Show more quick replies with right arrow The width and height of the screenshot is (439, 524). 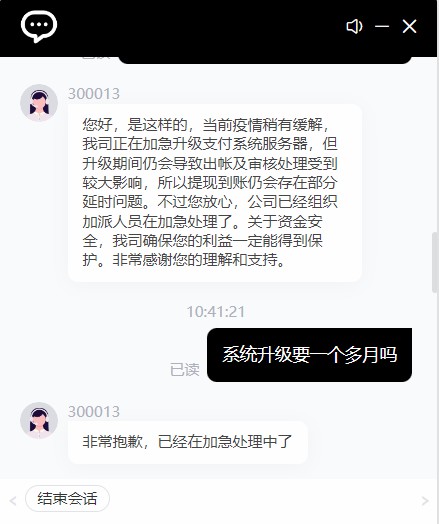point(425,501)
